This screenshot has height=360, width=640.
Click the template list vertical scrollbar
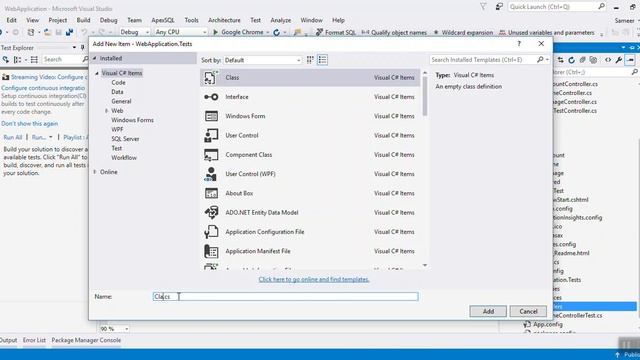click(x=425, y=96)
